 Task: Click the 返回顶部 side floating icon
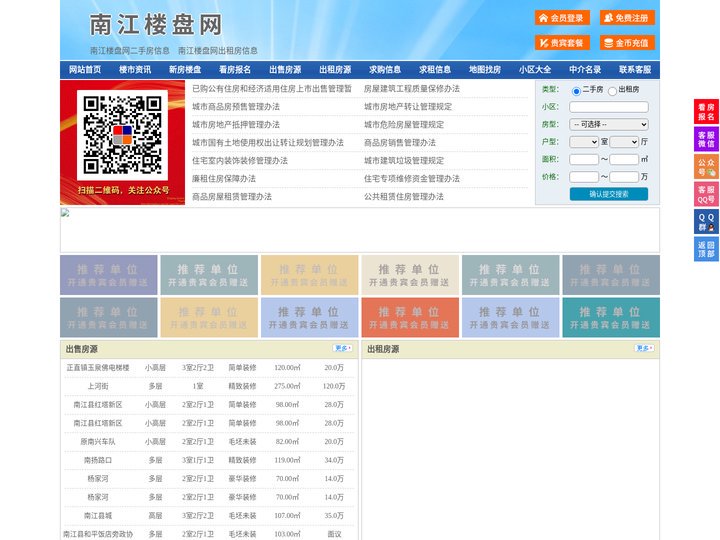(706, 249)
